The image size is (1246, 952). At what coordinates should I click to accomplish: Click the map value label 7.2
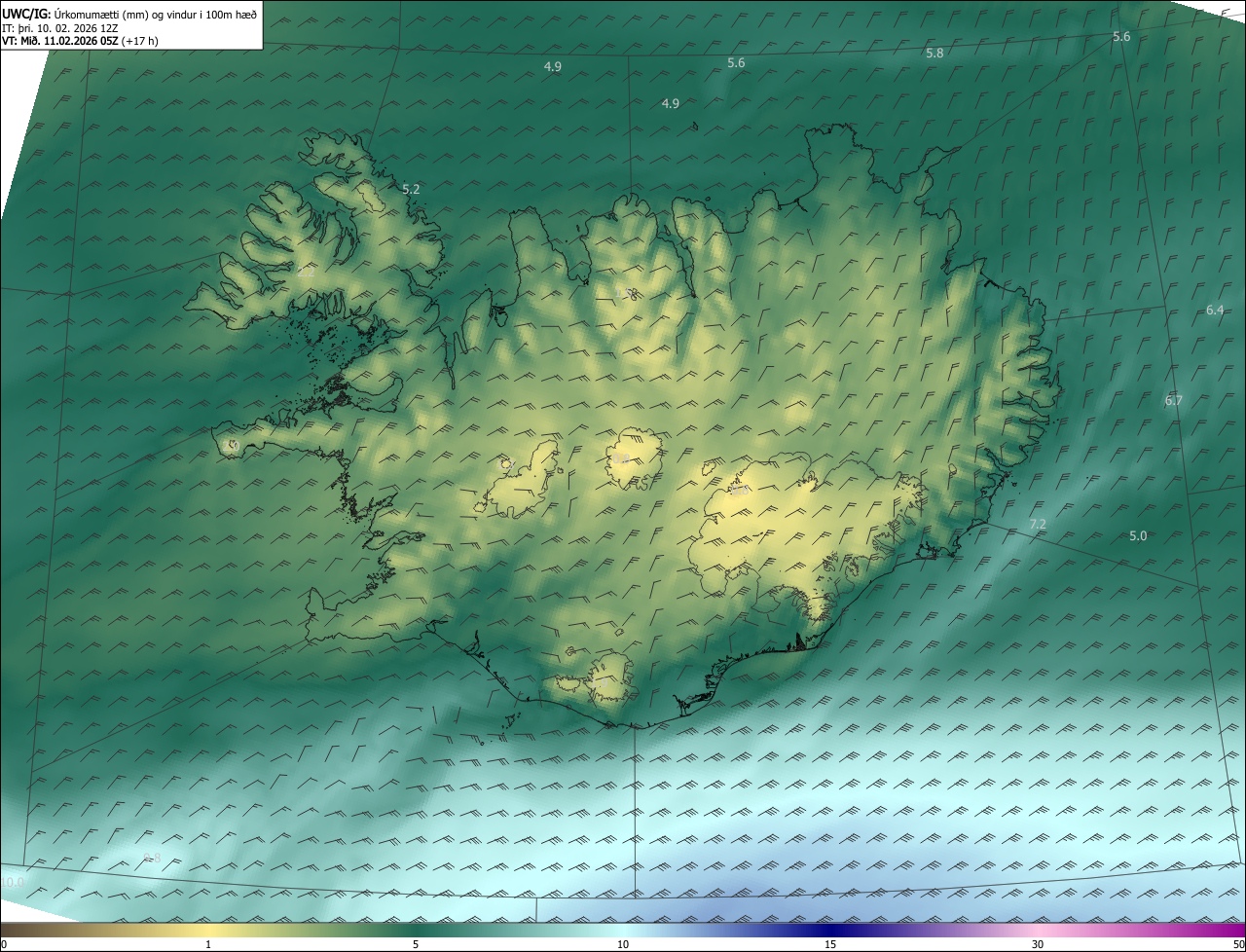[x=1038, y=524]
